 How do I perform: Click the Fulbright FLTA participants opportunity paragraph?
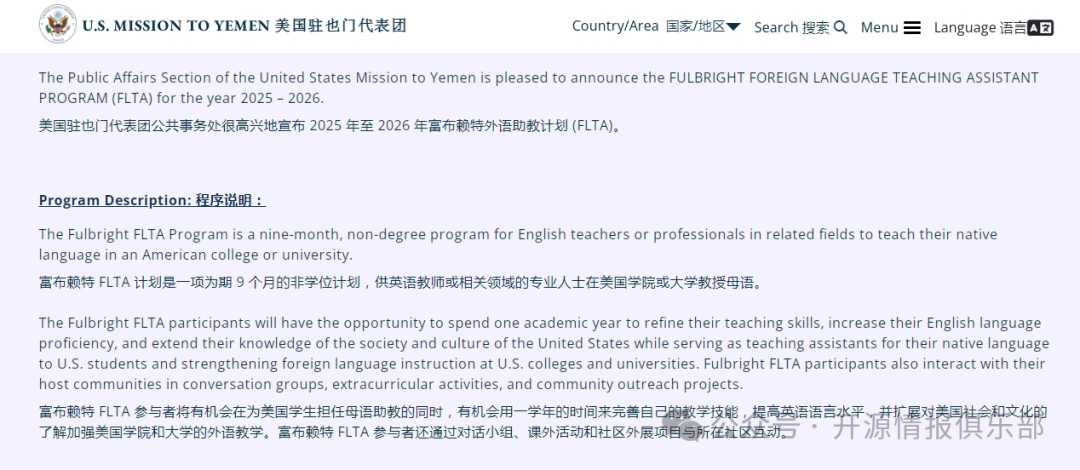[x=541, y=353]
